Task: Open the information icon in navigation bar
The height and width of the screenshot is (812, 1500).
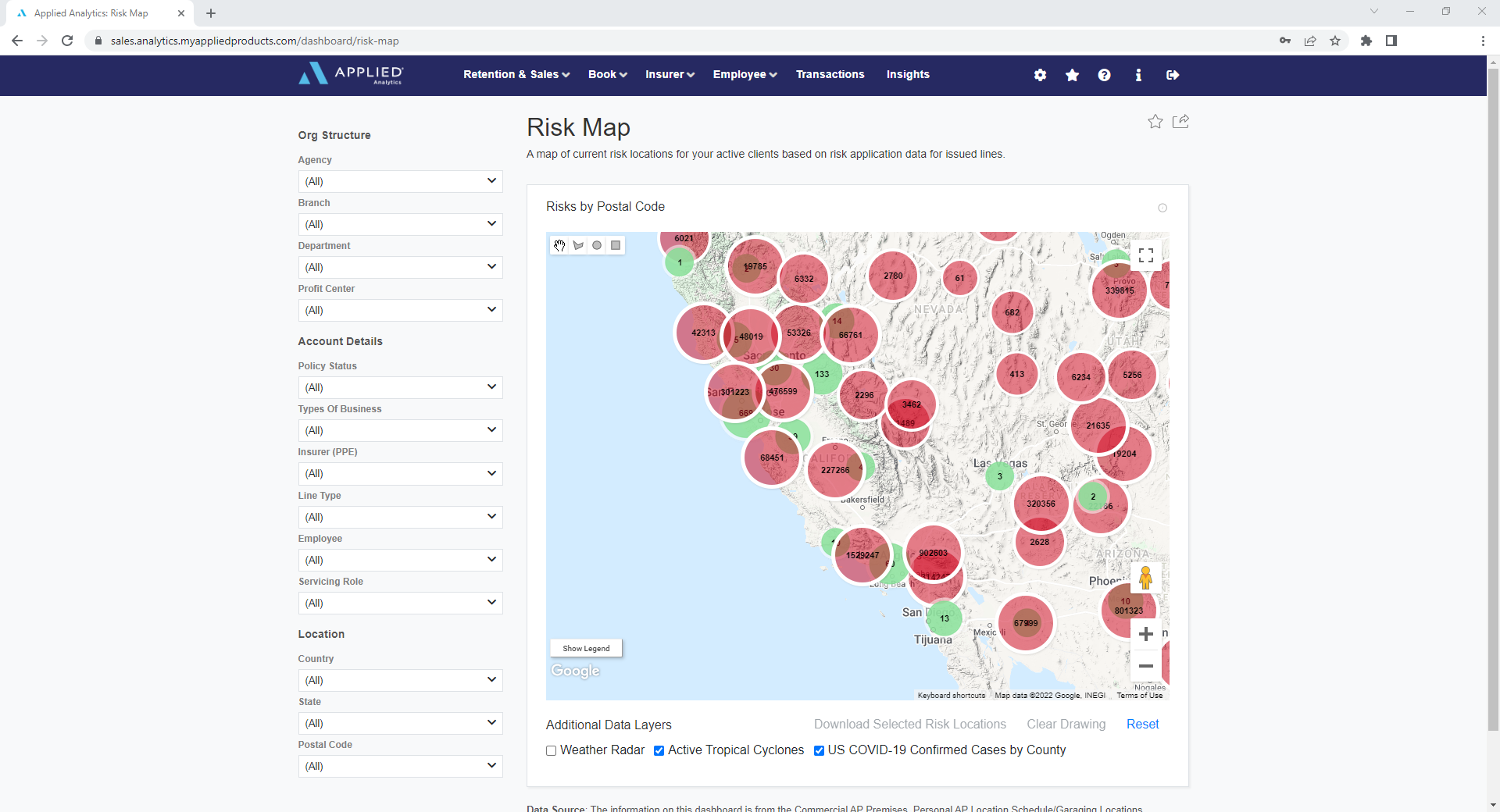Action: coord(1138,75)
